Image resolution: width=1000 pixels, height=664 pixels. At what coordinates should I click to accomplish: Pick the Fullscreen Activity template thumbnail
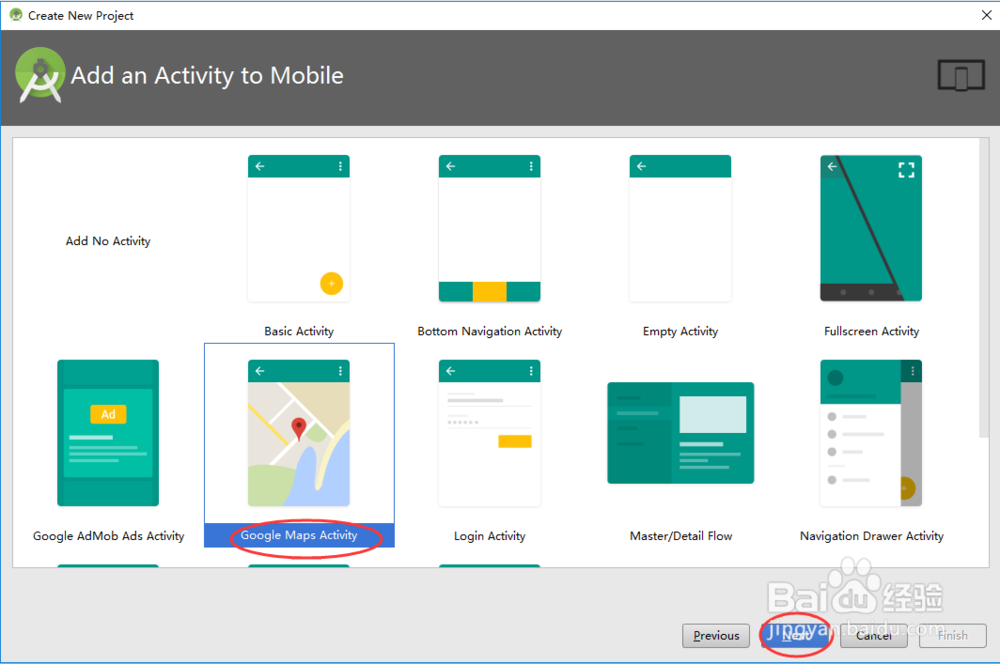871,228
